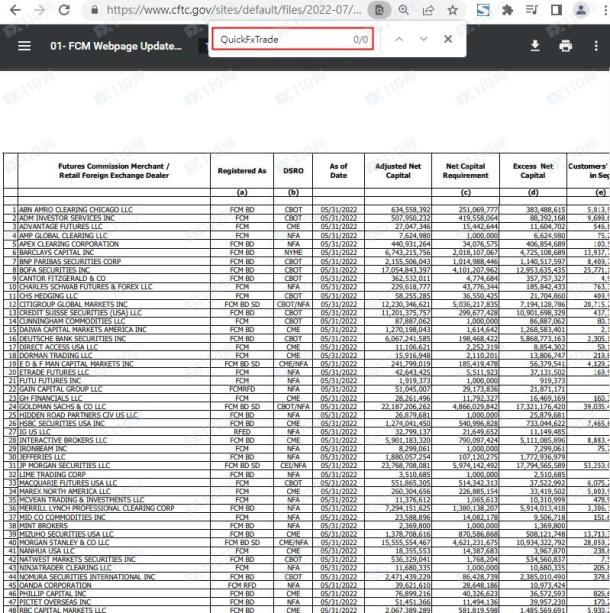Reload the CFTC PDF page
Viewport: 610px width, 613px height.
point(64,10)
